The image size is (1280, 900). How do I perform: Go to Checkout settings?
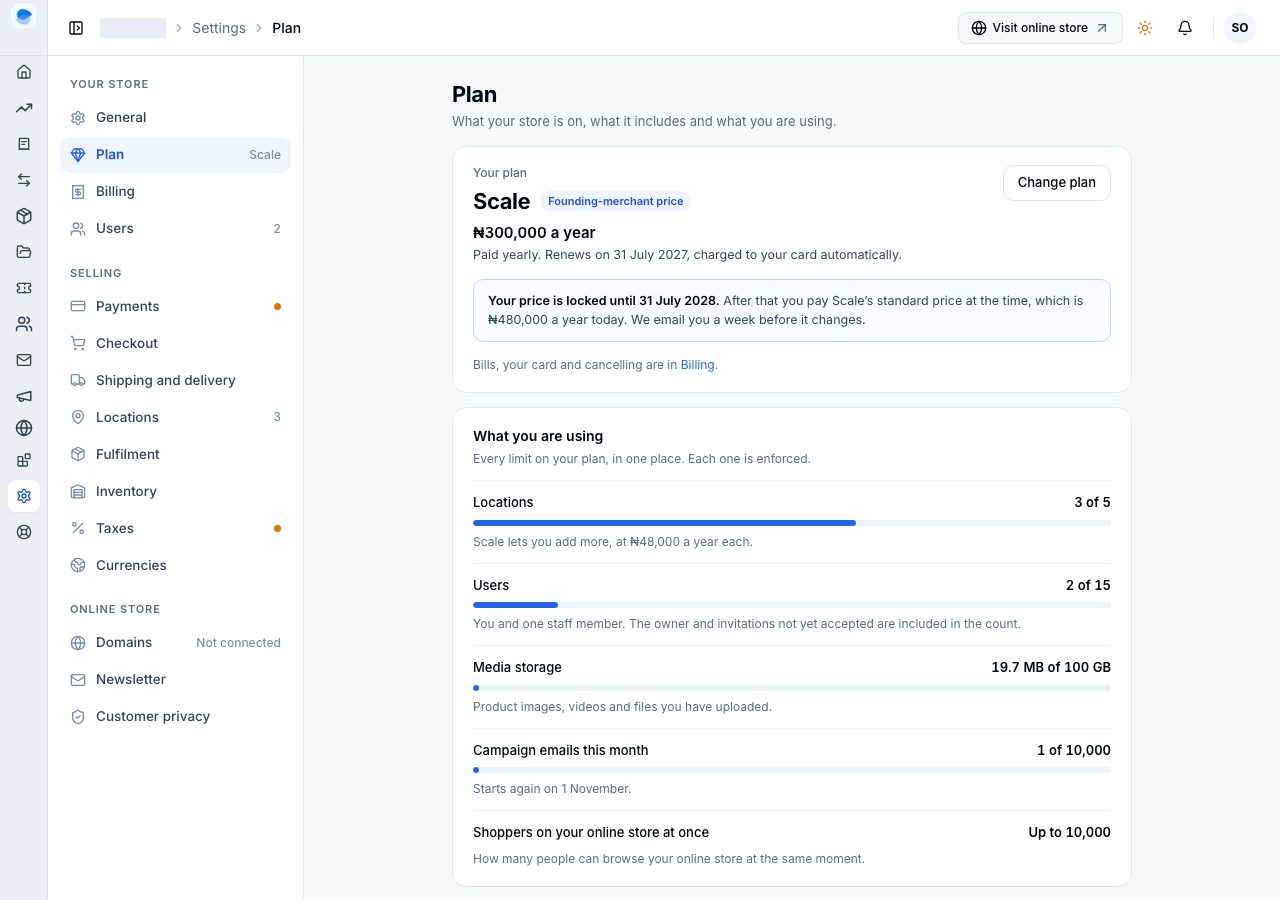pos(175,344)
